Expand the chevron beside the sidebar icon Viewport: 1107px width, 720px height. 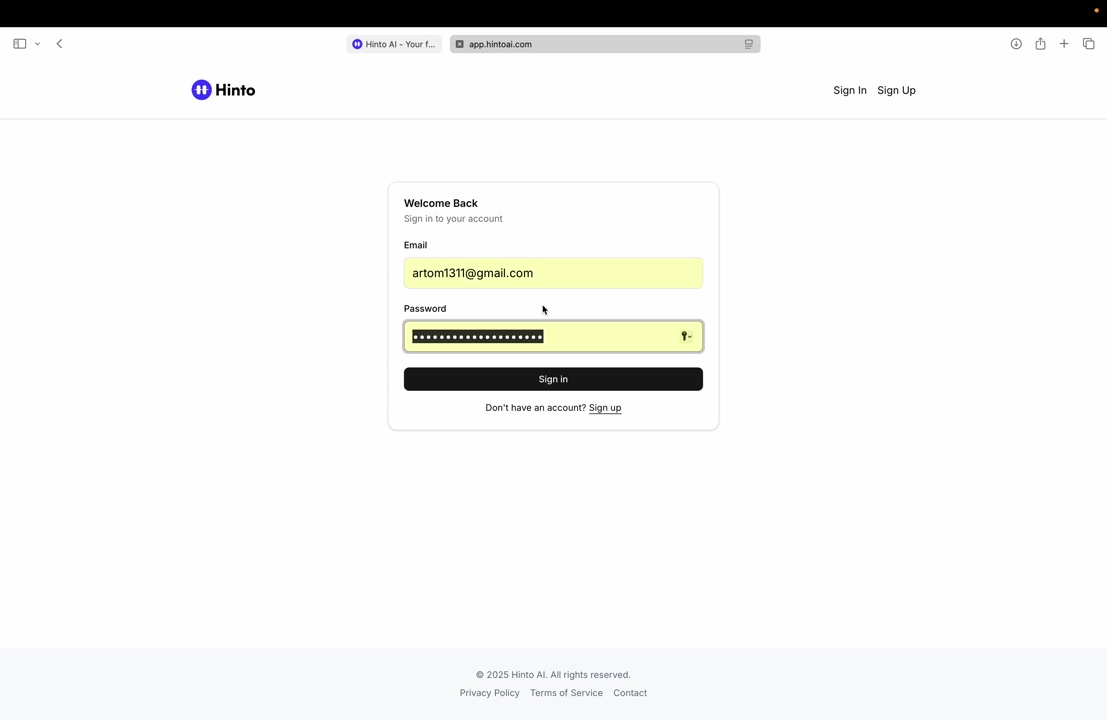(37, 44)
